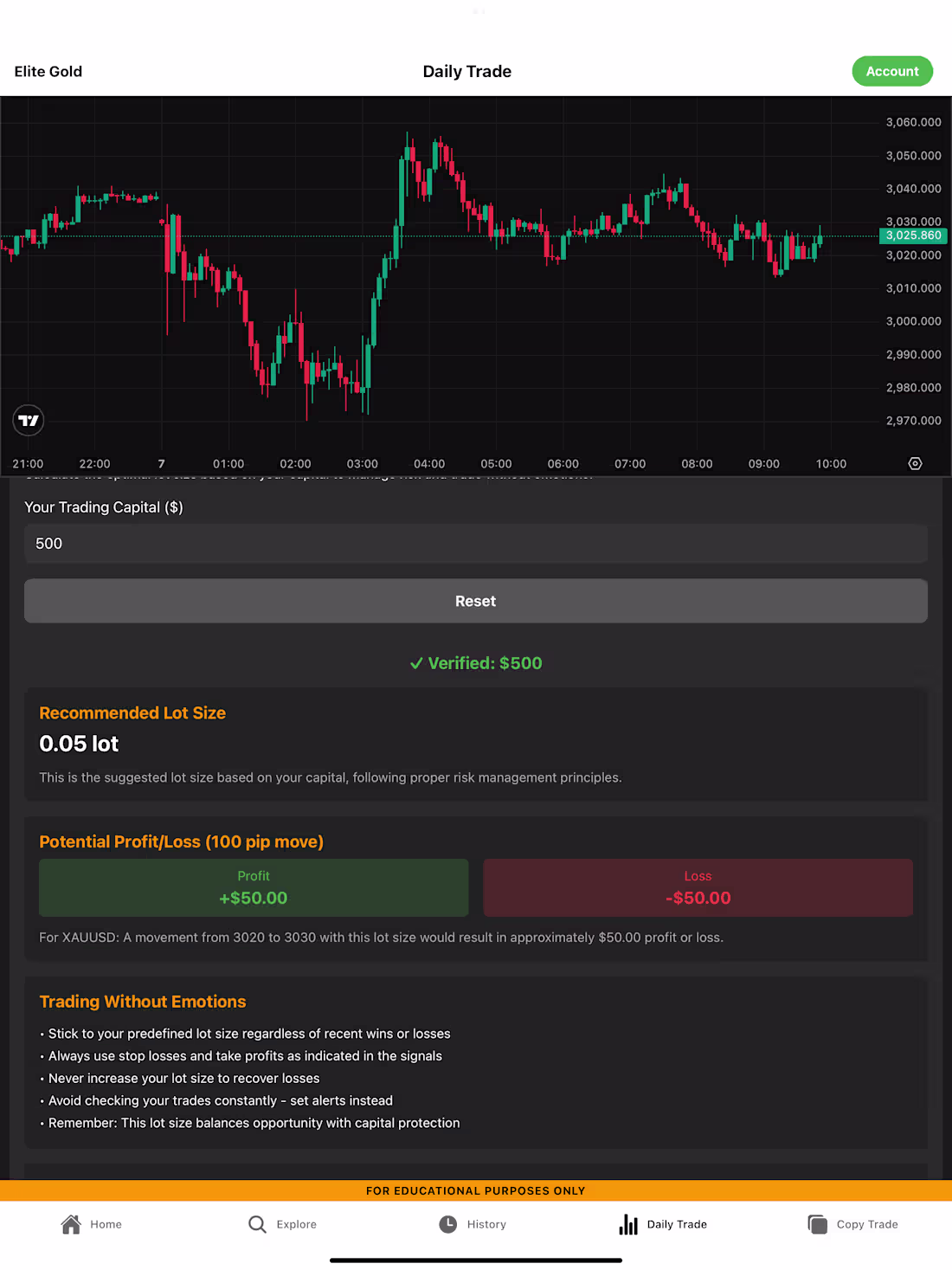
Task: View History via the clock icon
Action: tap(448, 1224)
